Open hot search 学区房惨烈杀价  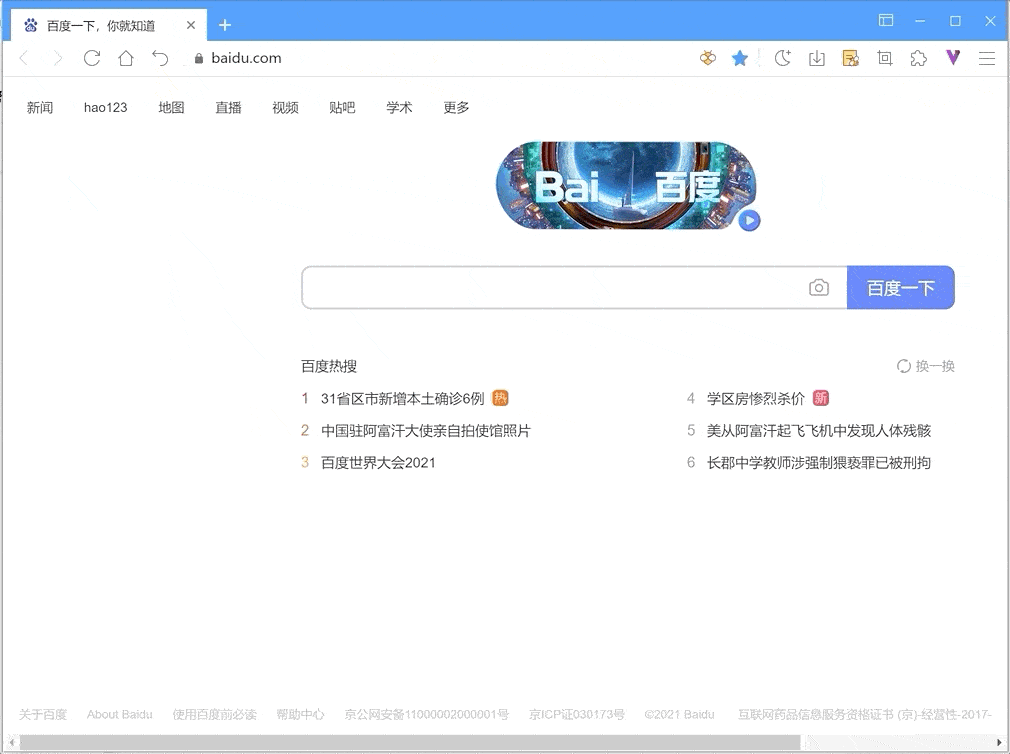point(756,399)
